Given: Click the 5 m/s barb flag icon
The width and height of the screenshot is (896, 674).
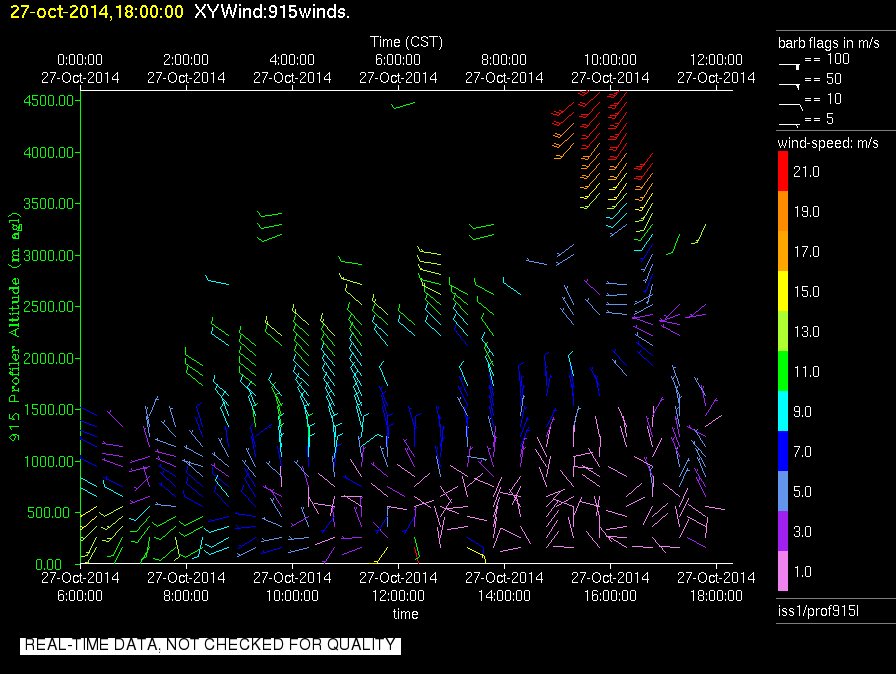Looking at the screenshot, I should coord(789,124).
